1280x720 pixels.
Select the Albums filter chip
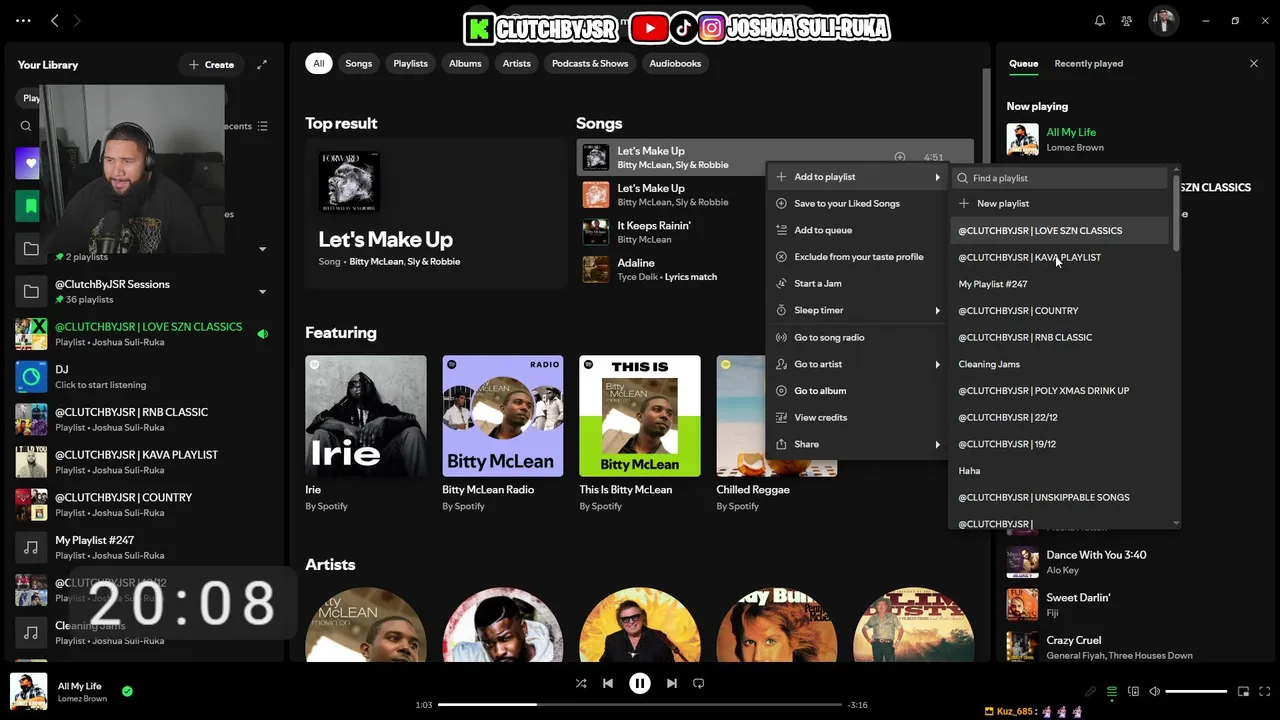pos(465,63)
